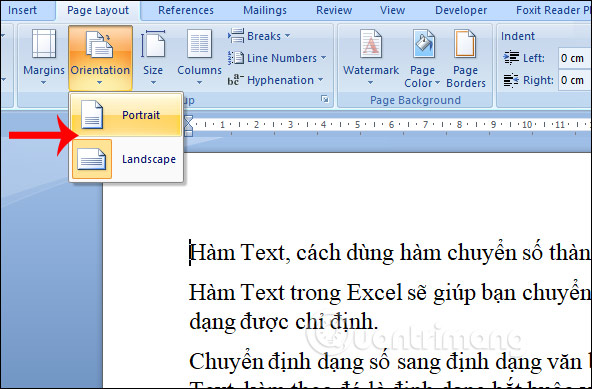Click the horizontal ruler at mark 5

pyautogui.click(x=357, y=124)
